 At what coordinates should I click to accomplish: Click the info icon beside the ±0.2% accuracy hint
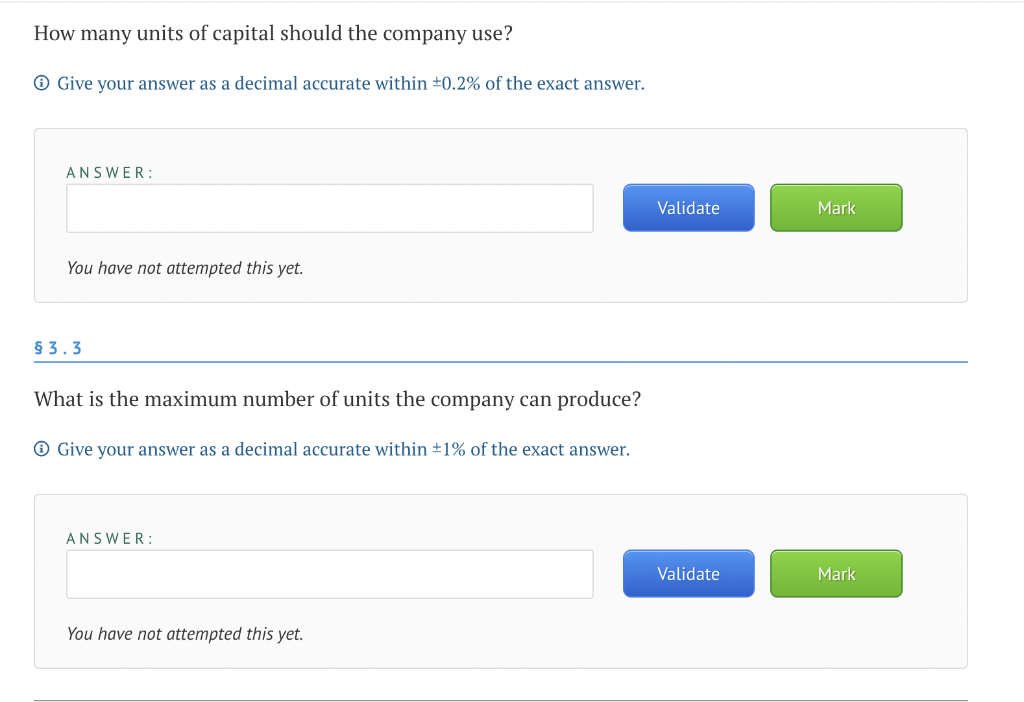(x=42, y=84)
